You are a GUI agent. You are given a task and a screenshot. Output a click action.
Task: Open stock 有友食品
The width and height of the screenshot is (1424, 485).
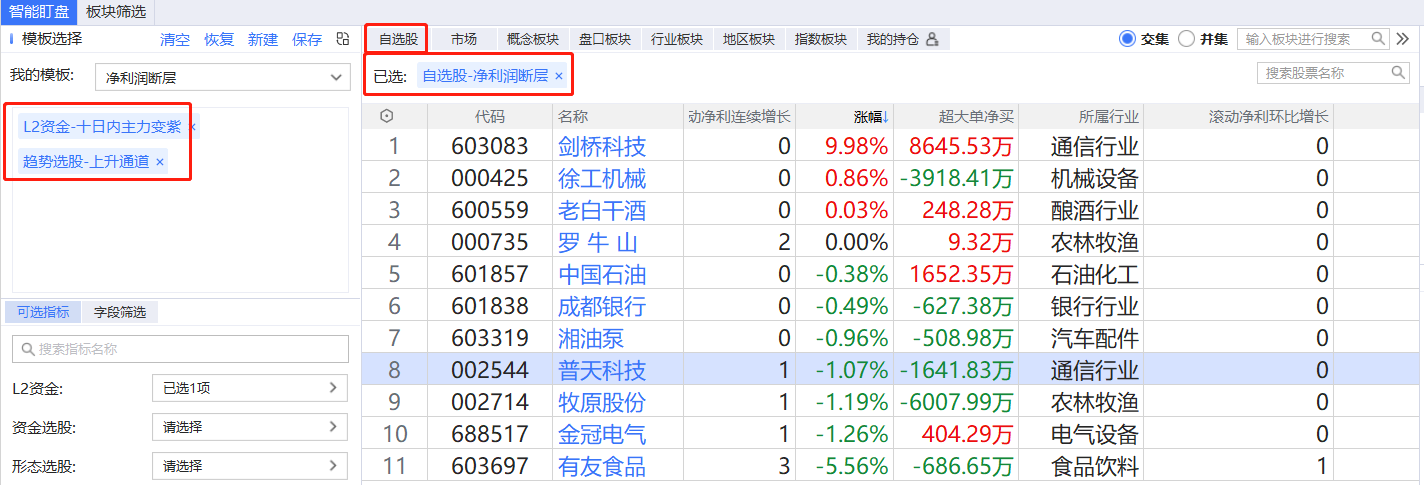tap(602, 467)
